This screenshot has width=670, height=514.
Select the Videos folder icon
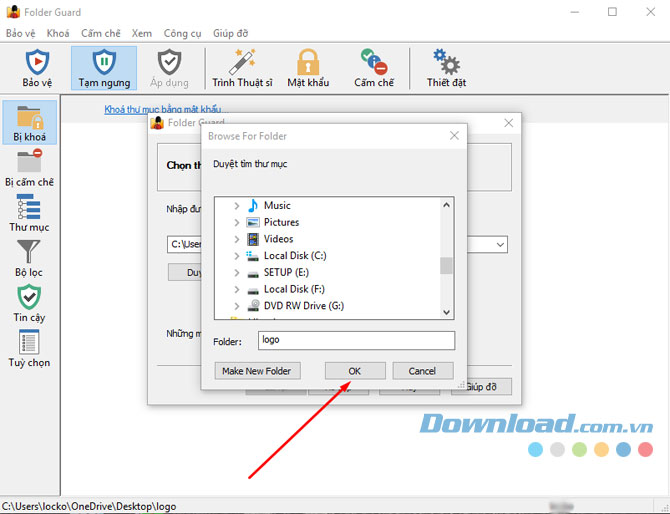coord(253,239)
